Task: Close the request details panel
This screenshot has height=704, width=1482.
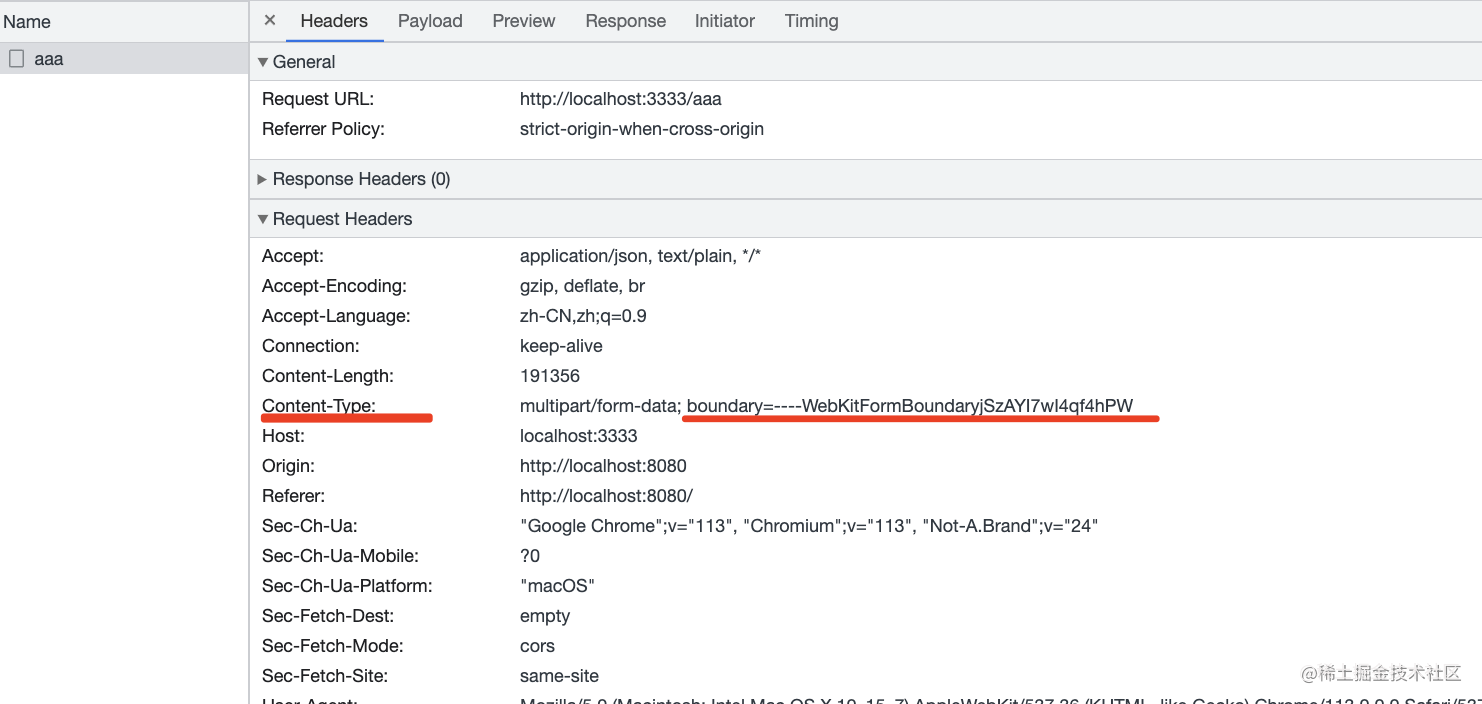Action: click(269, 20)
